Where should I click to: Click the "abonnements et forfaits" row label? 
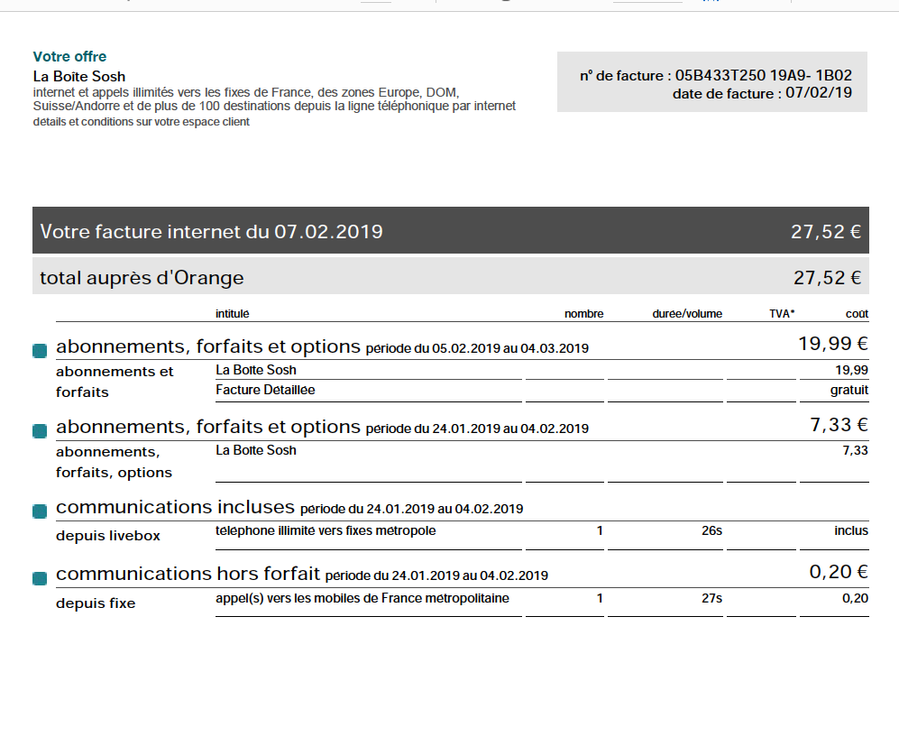click(114, 382)
